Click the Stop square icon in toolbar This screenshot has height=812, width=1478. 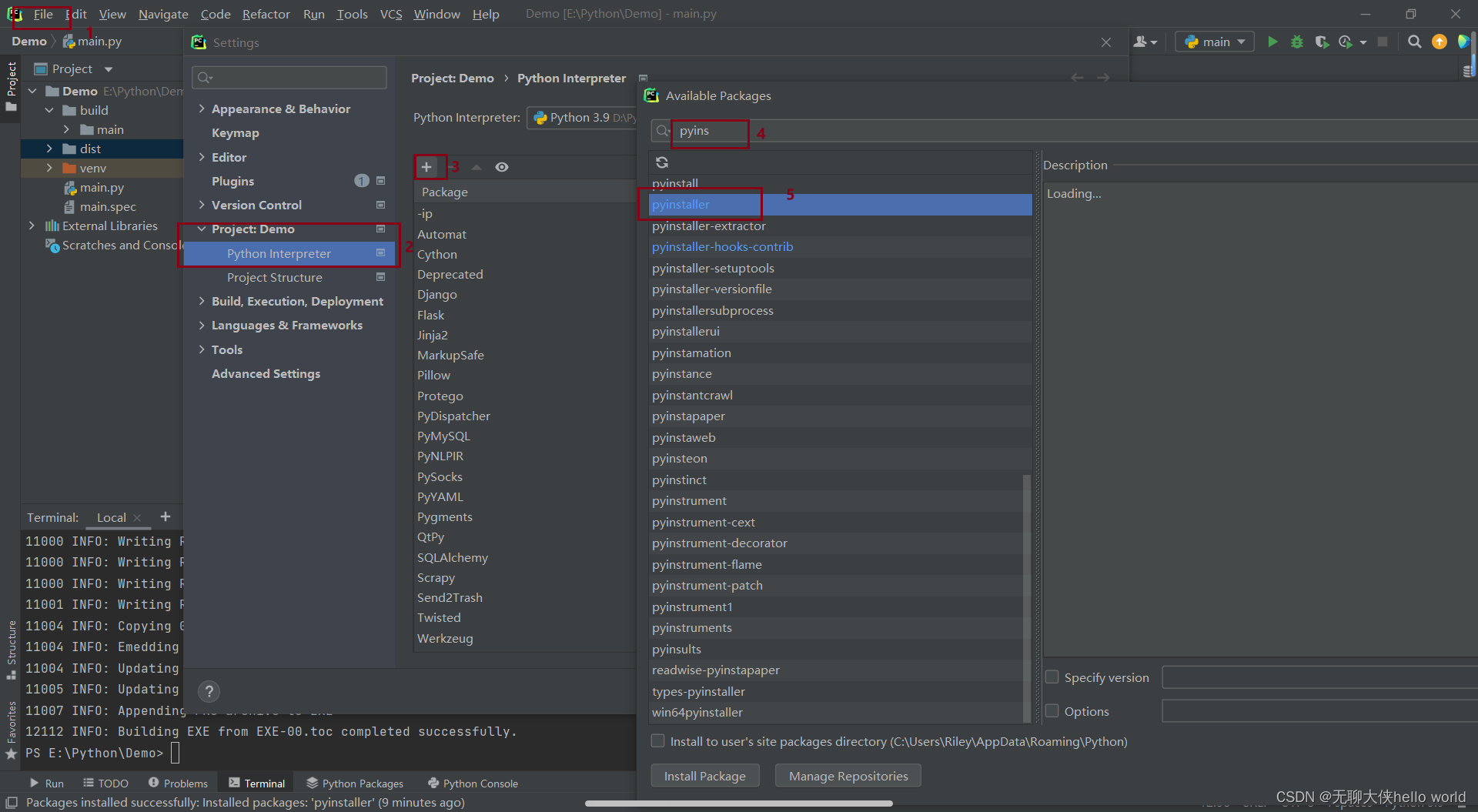(x=1383, y=42)
